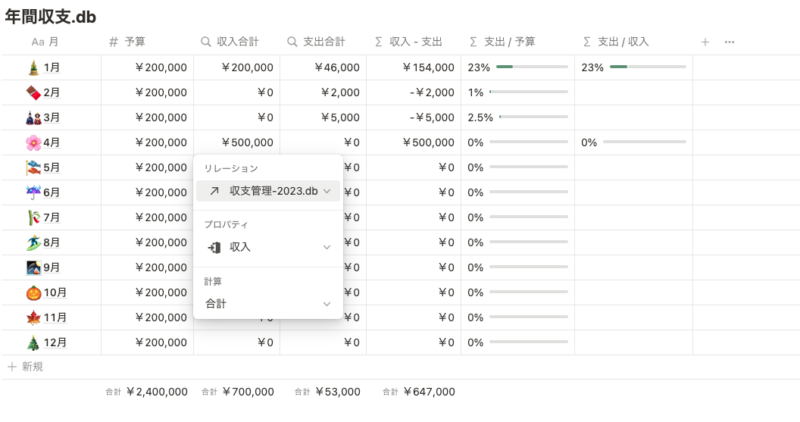
Task: Click the cherry blossom icon for 4月
Action: coord(34,142)
